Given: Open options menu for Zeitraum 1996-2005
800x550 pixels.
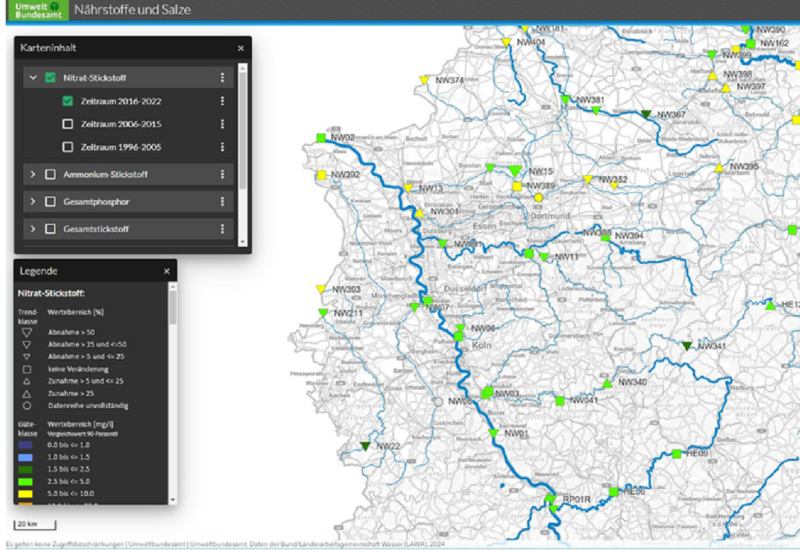Looking at the screenshot, I should point(222,147).
